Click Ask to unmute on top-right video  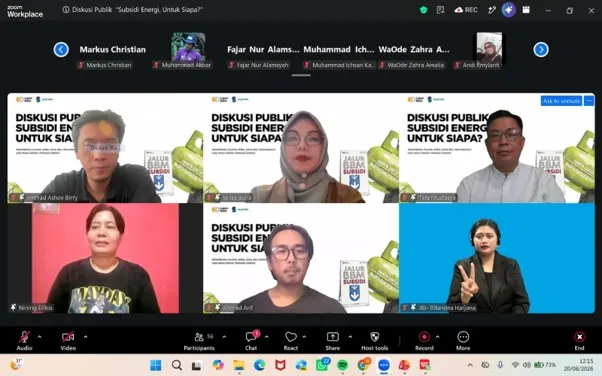pyautogui.click(x=561, y=101)
